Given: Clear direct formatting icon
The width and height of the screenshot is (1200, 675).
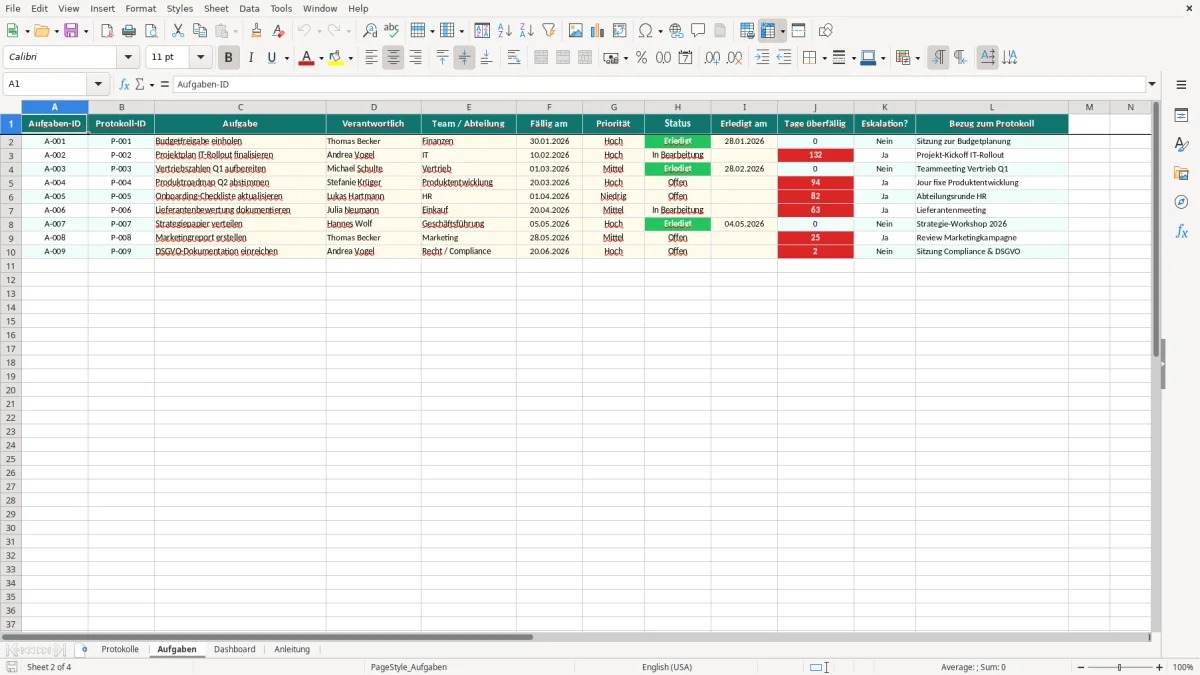Looking at the screenshot, I should pos(279,31).
